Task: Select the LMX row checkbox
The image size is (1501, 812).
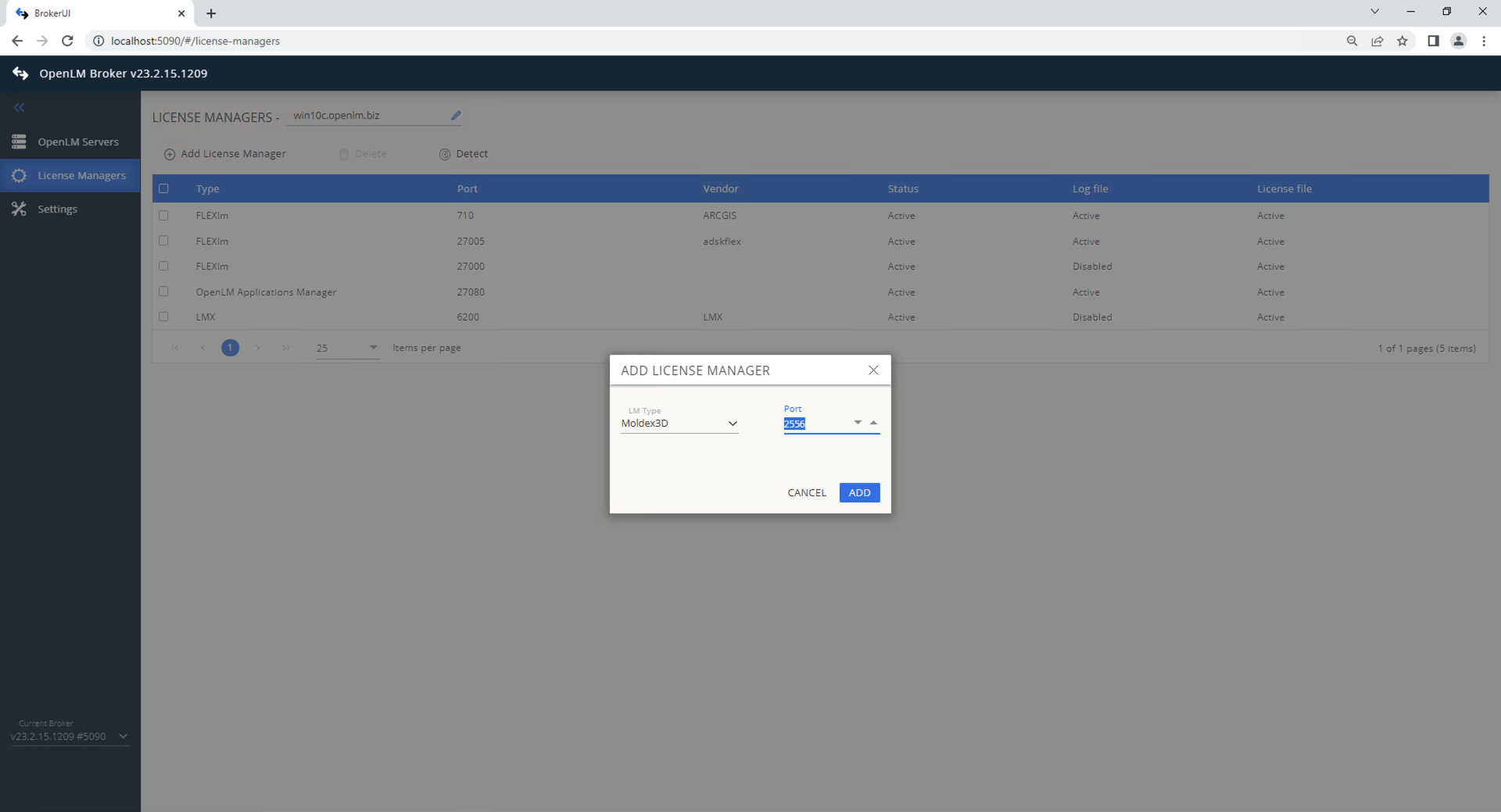Action: (163, 317)
